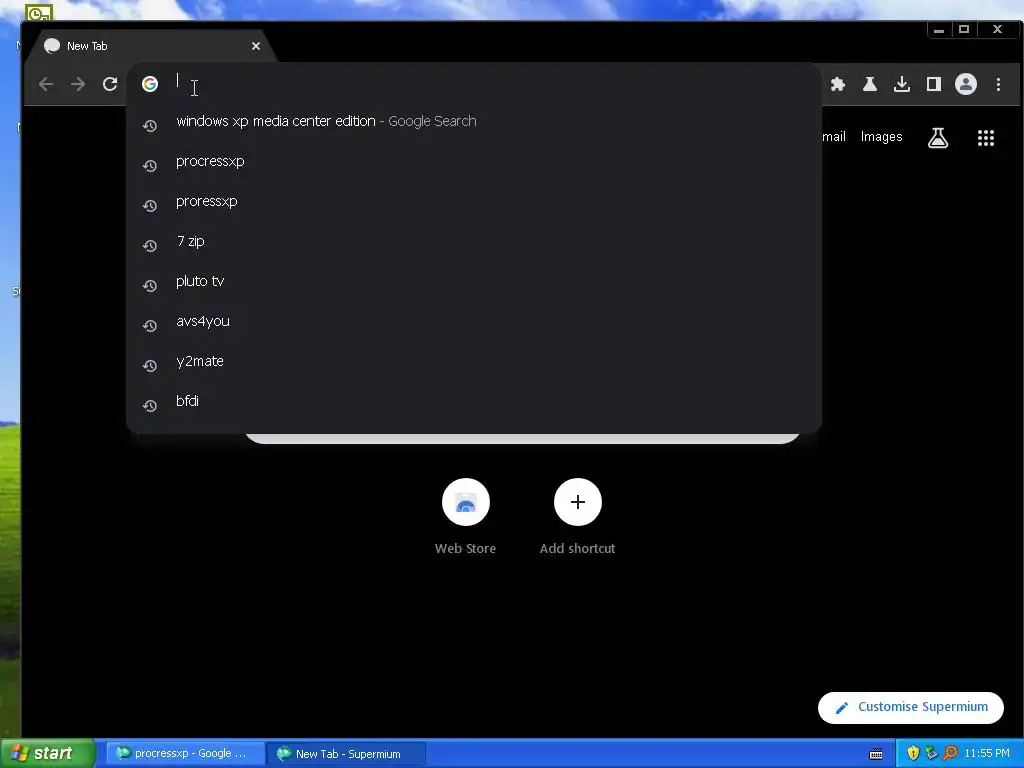1024x768 pixels.
Task: Open the toolbar experiments flask icon
Action: click(x=870, y=84)
